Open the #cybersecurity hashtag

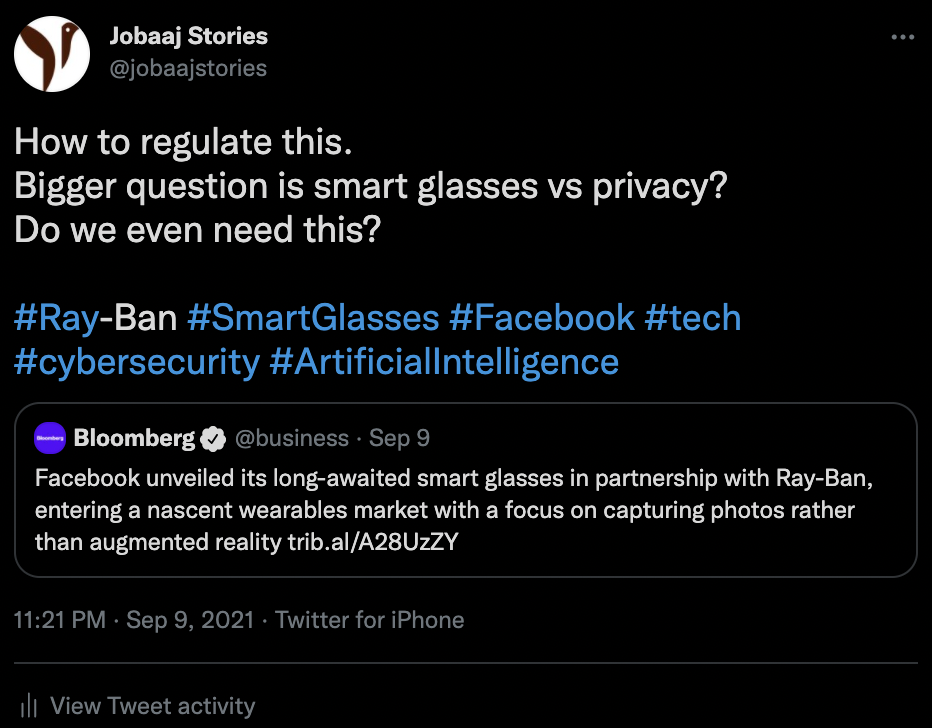coord(136,361)
